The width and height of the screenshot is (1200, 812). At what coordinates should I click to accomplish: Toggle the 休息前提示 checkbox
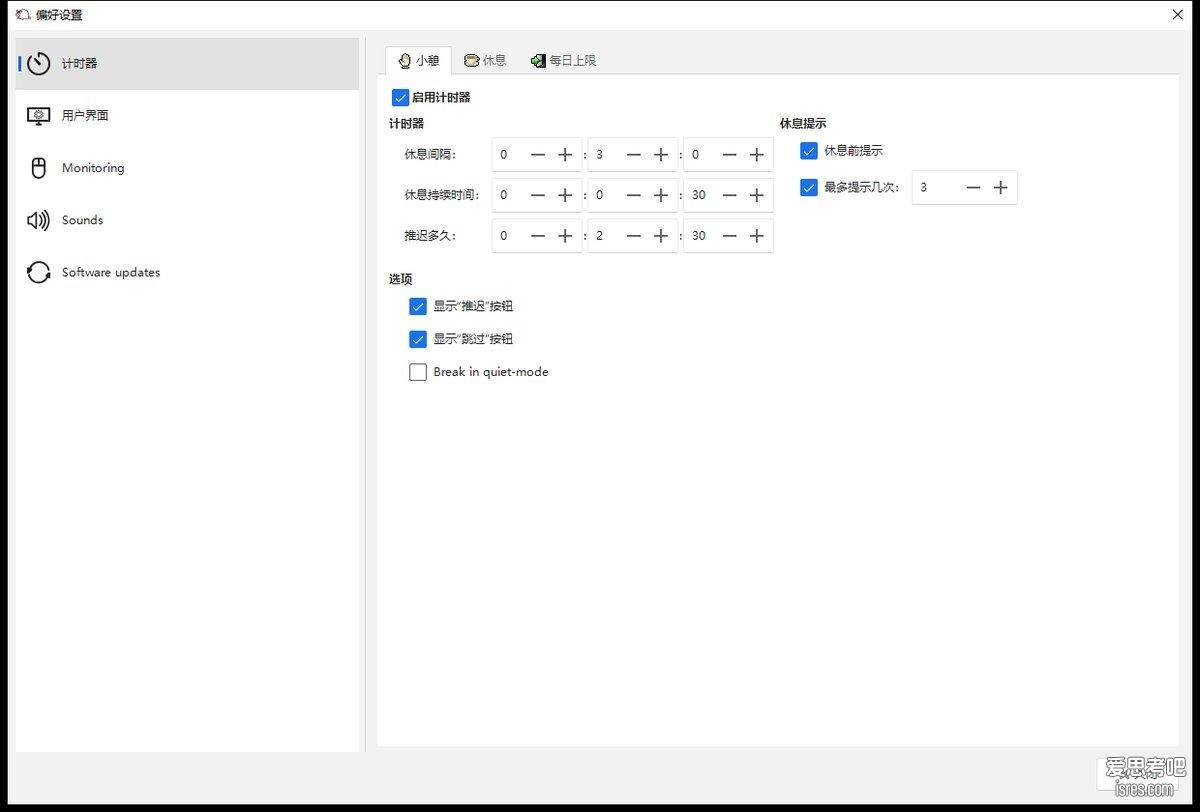[809, 151]
